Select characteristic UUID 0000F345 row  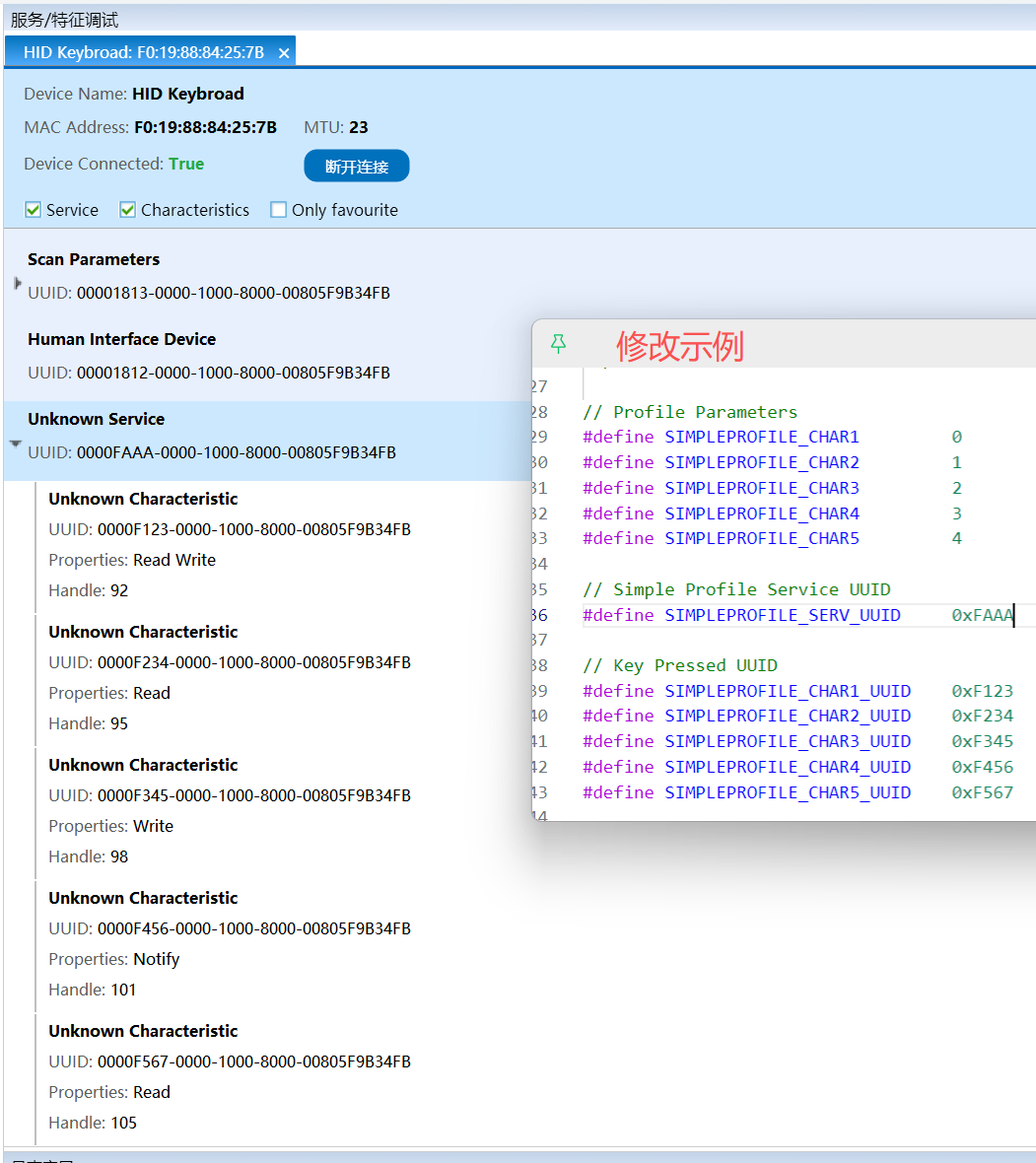click(230, 795)
